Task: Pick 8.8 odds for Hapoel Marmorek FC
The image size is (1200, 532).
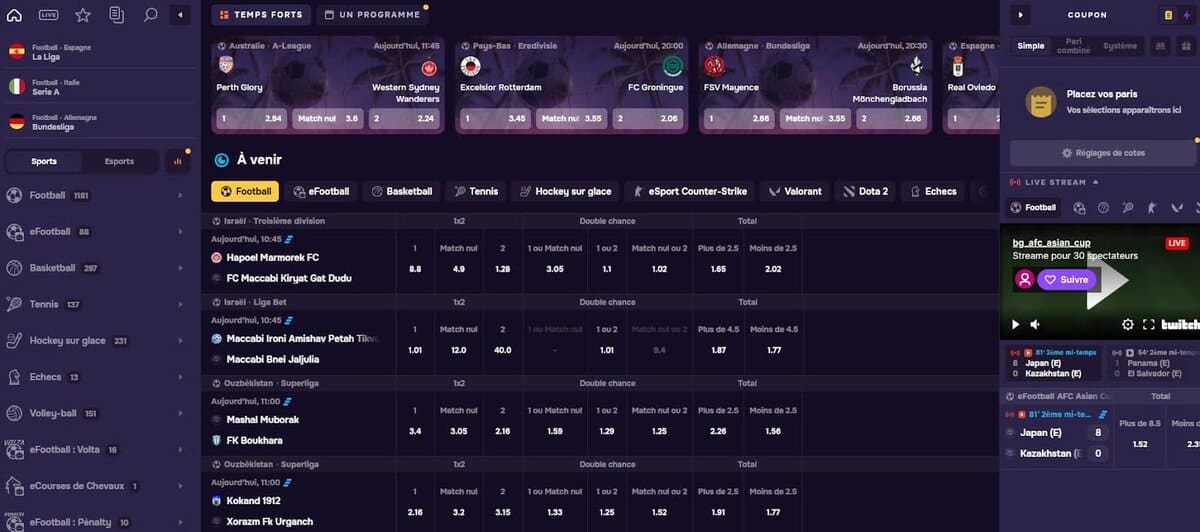Action: point(415,268)
